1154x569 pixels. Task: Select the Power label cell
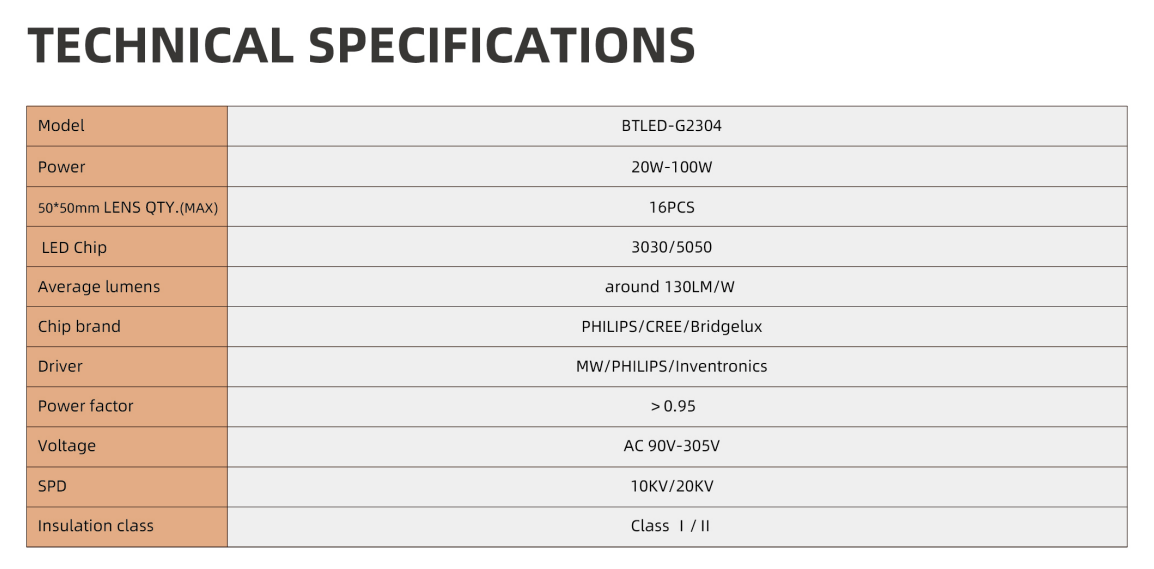[62, 167]
